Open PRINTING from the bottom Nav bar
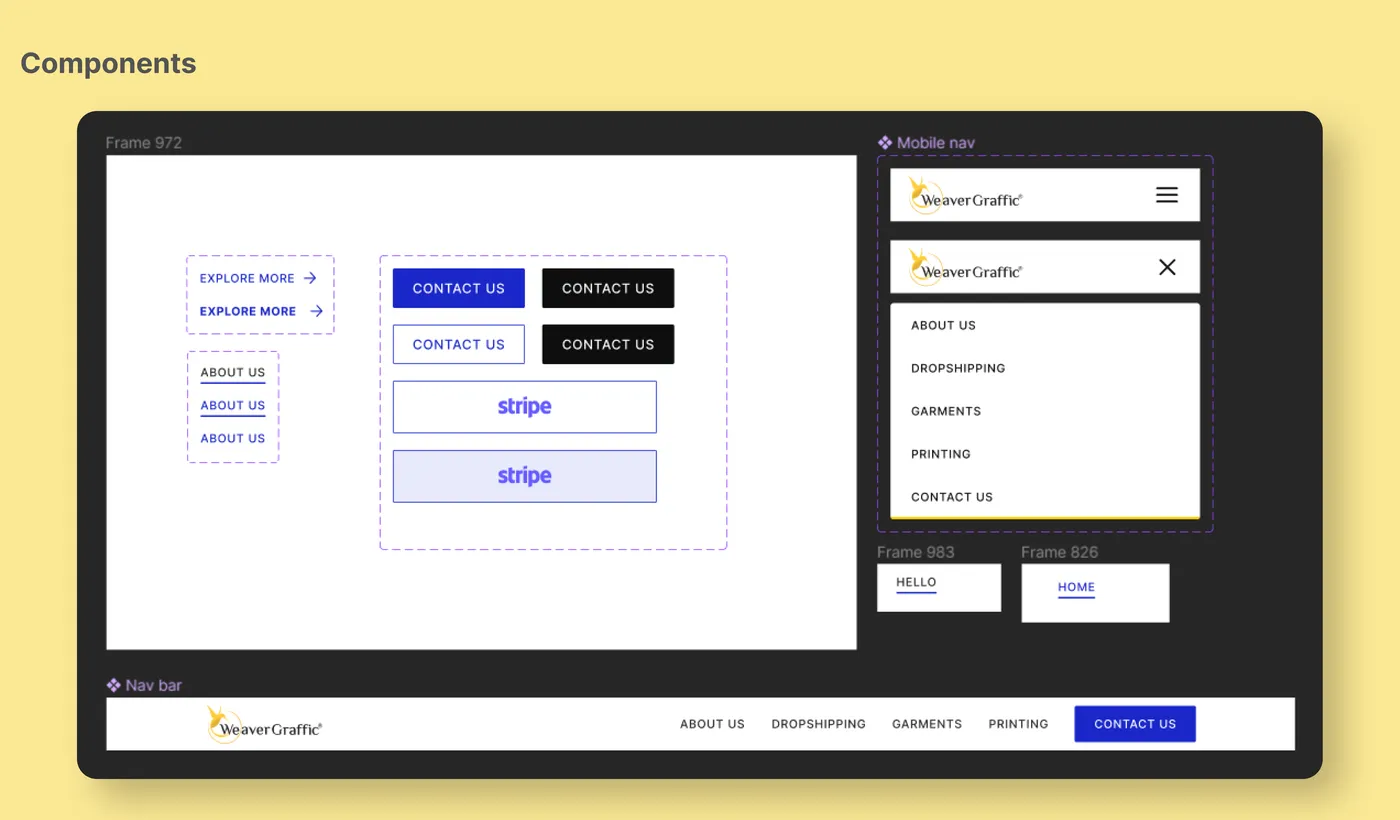The height and width of the screenshot is (820, 1400). click(1017, 724)
